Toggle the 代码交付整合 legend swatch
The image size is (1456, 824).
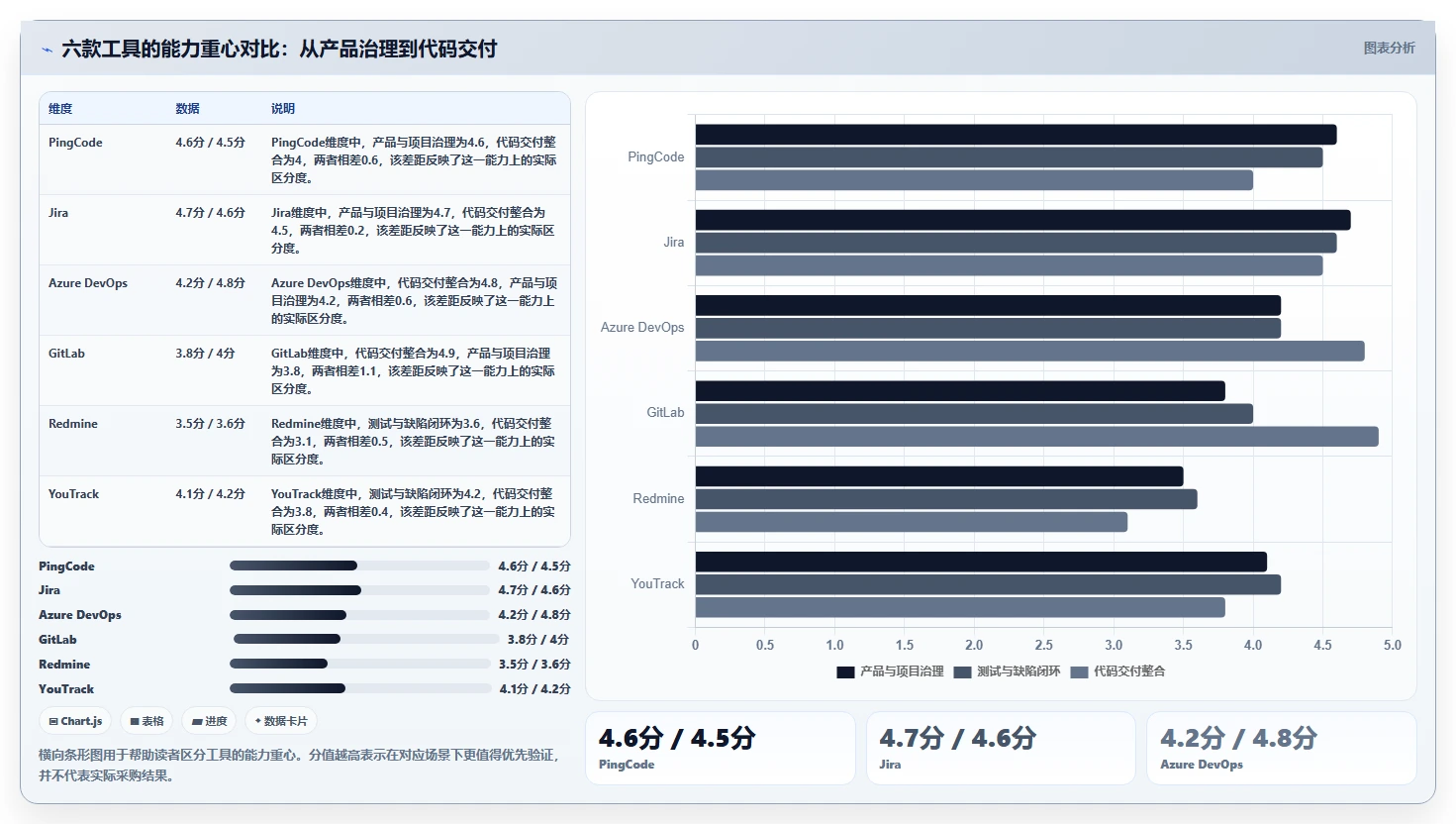(x=1079, y=671)
